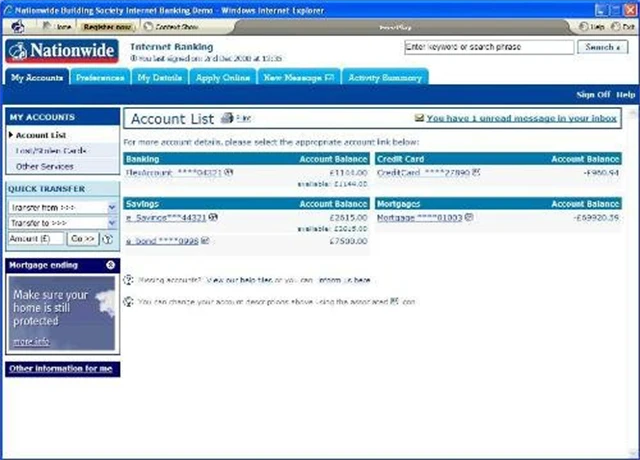The image size is (640, 460).
Task: Click edit icon beside e-bond
Action: [x=205, y=241]
